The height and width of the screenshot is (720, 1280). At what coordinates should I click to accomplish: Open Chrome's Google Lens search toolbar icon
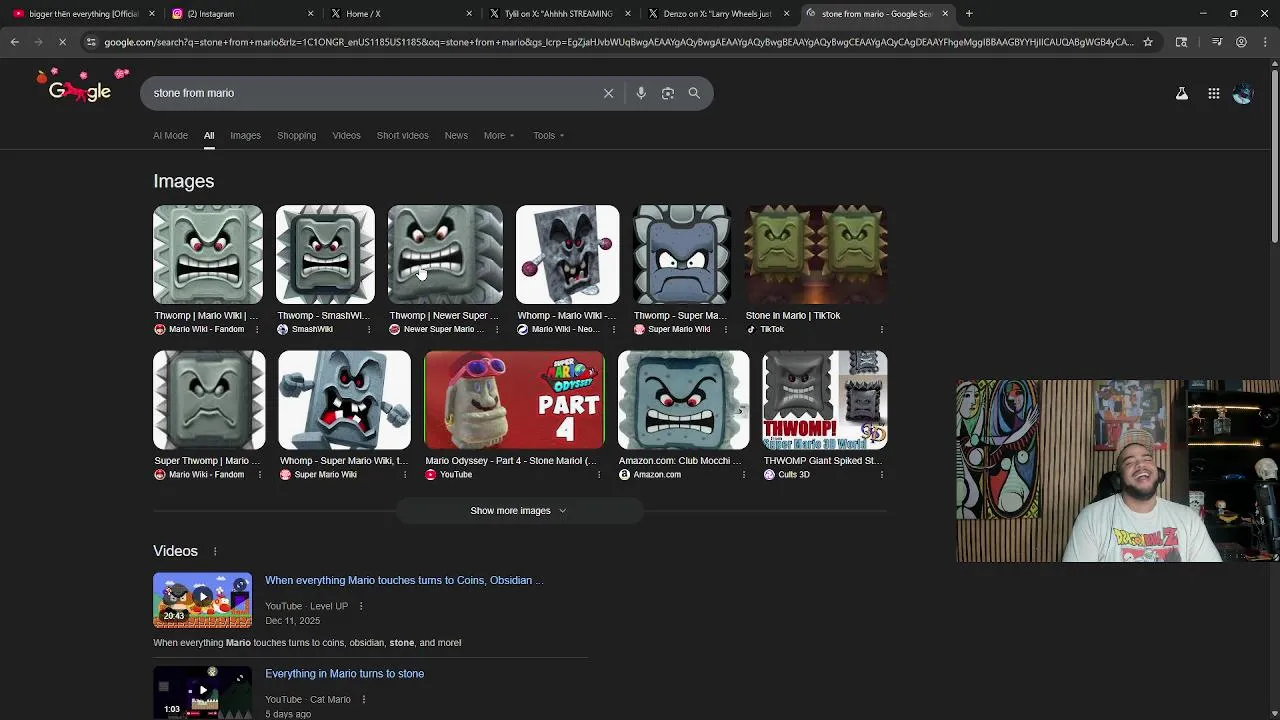click(x=1181, y=42)
